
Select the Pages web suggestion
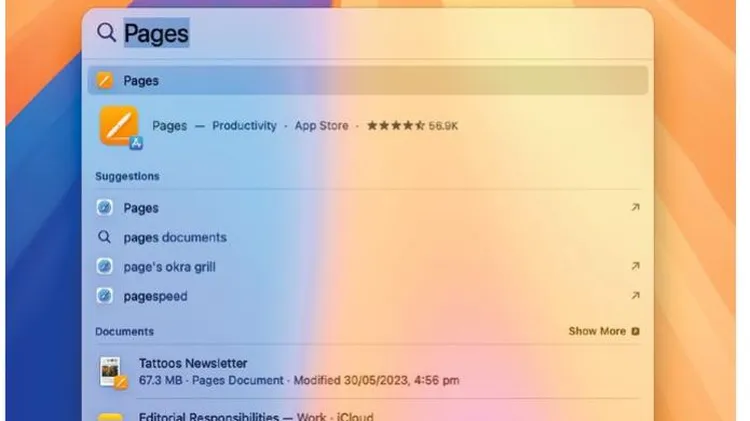tap(368, 208)
